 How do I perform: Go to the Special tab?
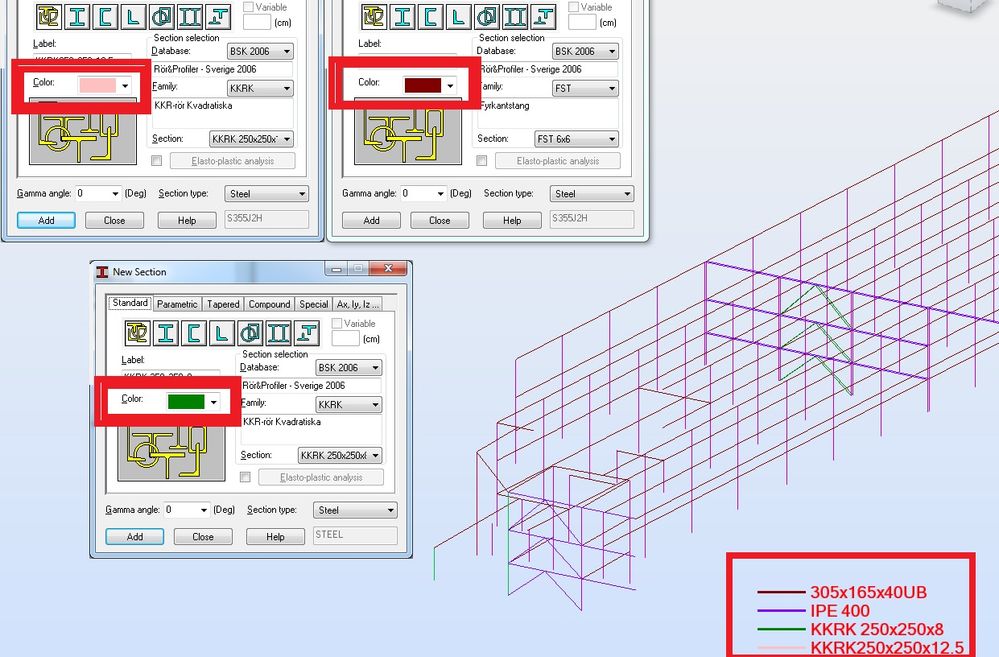pyautogui.click(x=313, y=304)
